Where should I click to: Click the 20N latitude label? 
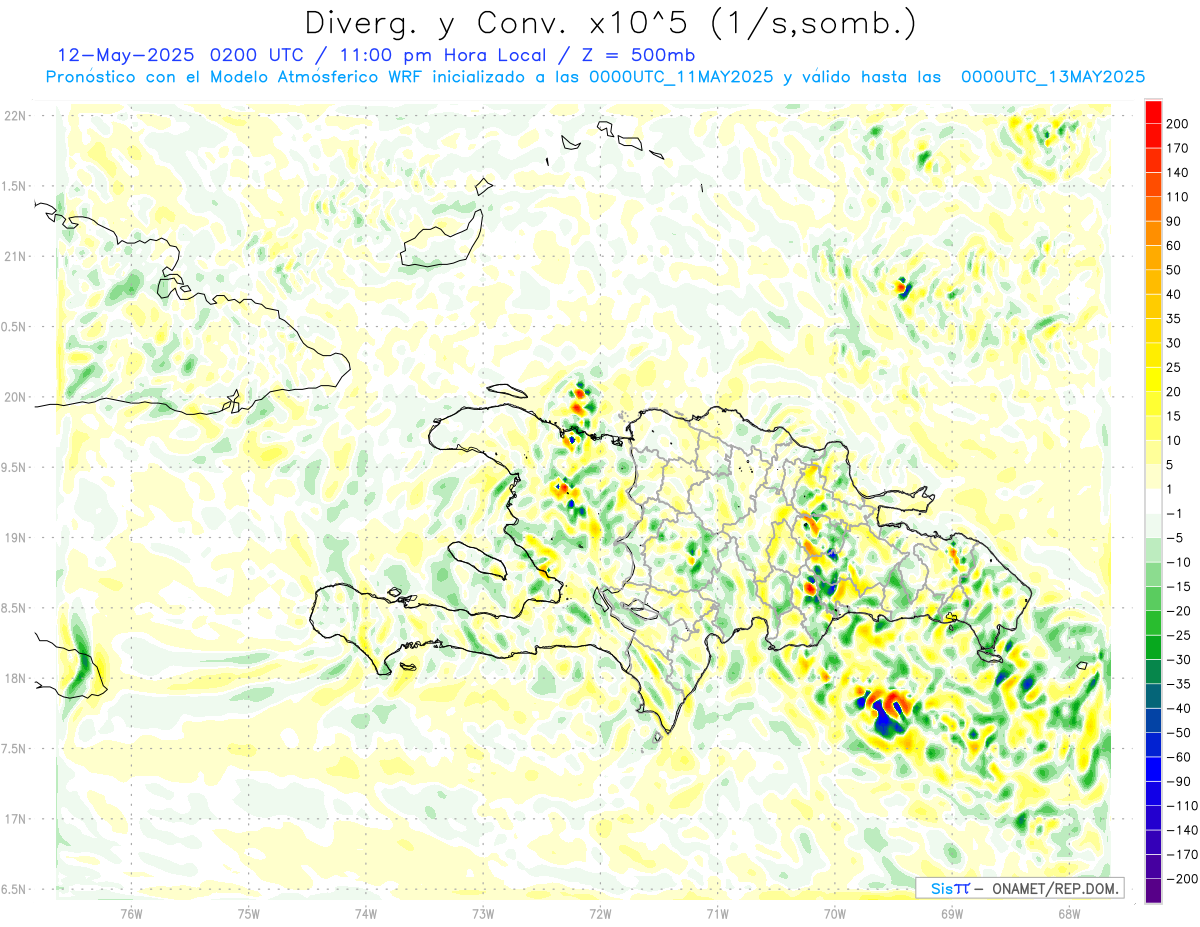tap(15, 397)
